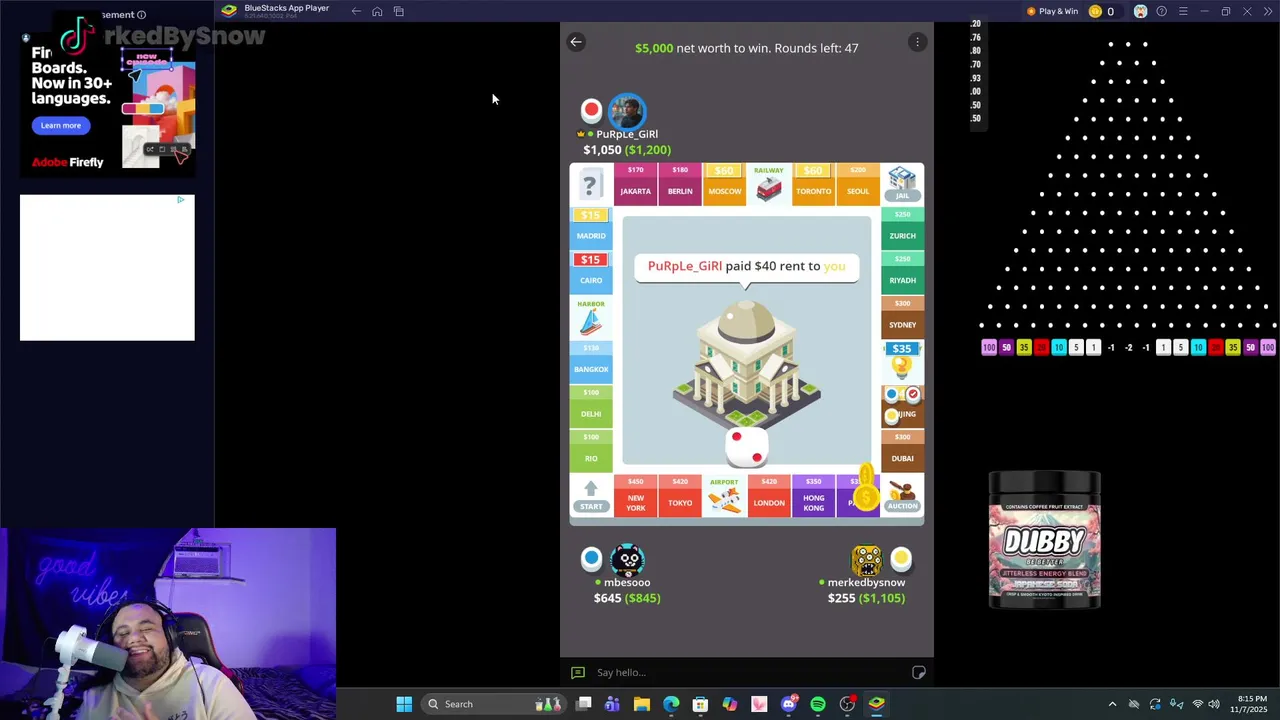Open the emoji sticker icon in chat bar
The width and height of the screenshot is (1280, 720).
(x=918, y=672)
